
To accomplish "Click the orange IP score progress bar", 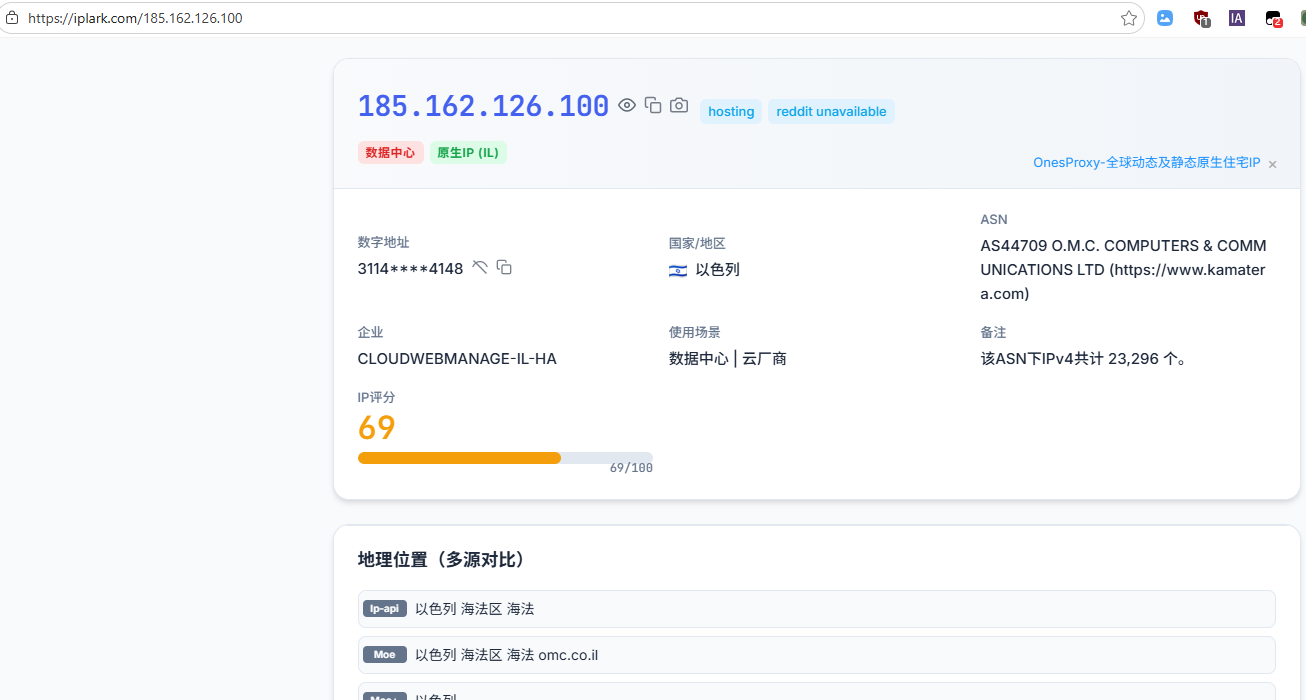I will 460,458.
